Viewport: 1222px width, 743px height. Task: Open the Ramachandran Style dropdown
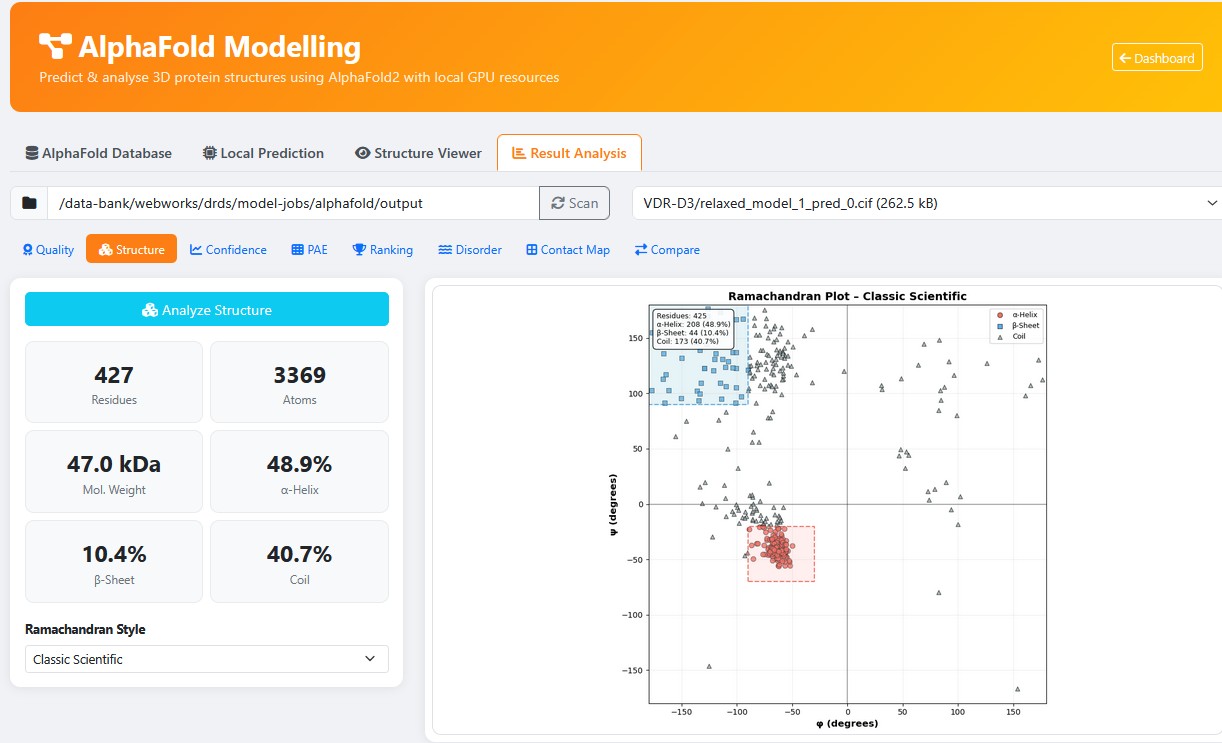[x=207, y=659]
